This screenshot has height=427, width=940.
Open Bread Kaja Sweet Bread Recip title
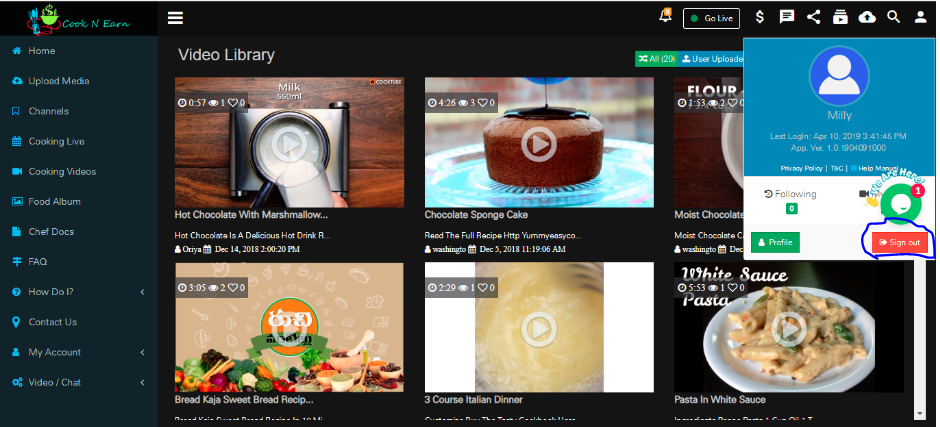(244, 399)
